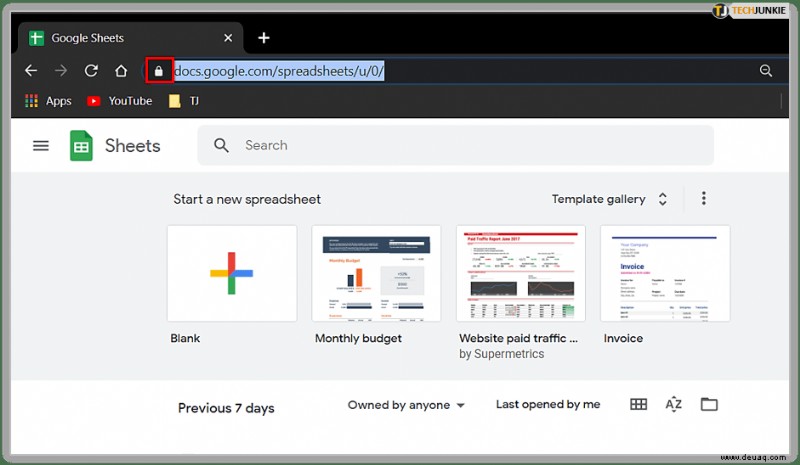Viewport: 800px width, 465px height.
Task: Click the zoom magnifier in address bar
Action: click(765, 70)
